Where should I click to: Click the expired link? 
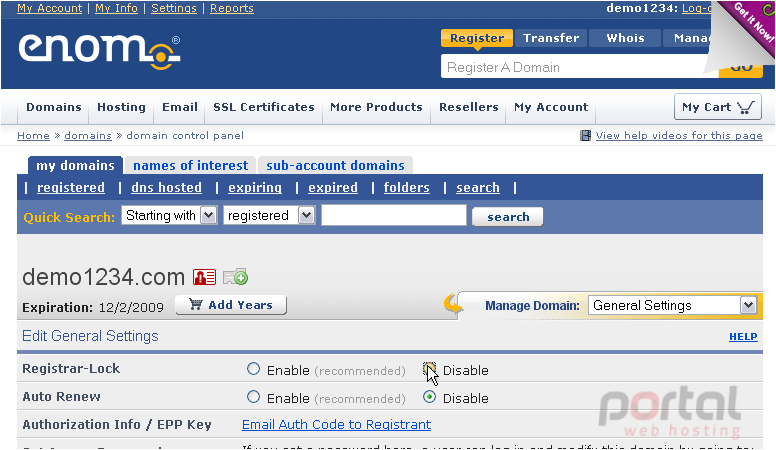tap(333, 188)
